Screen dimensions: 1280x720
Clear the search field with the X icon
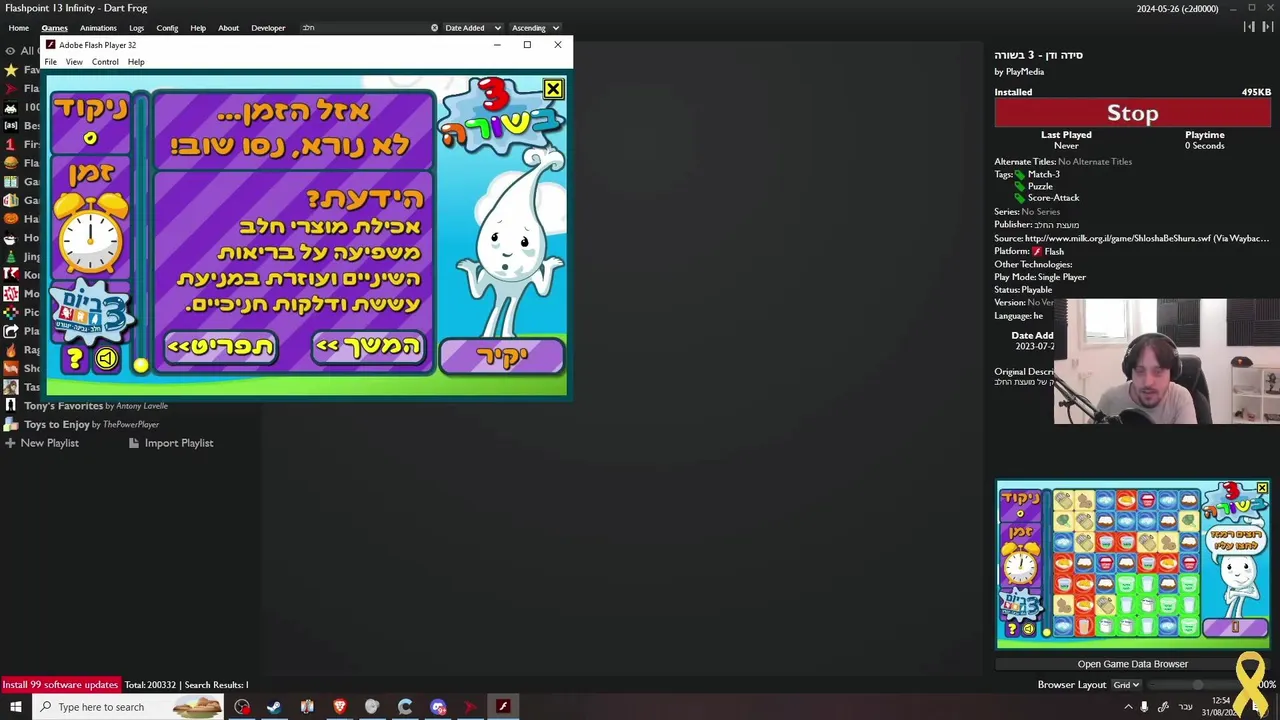[434, 28]
